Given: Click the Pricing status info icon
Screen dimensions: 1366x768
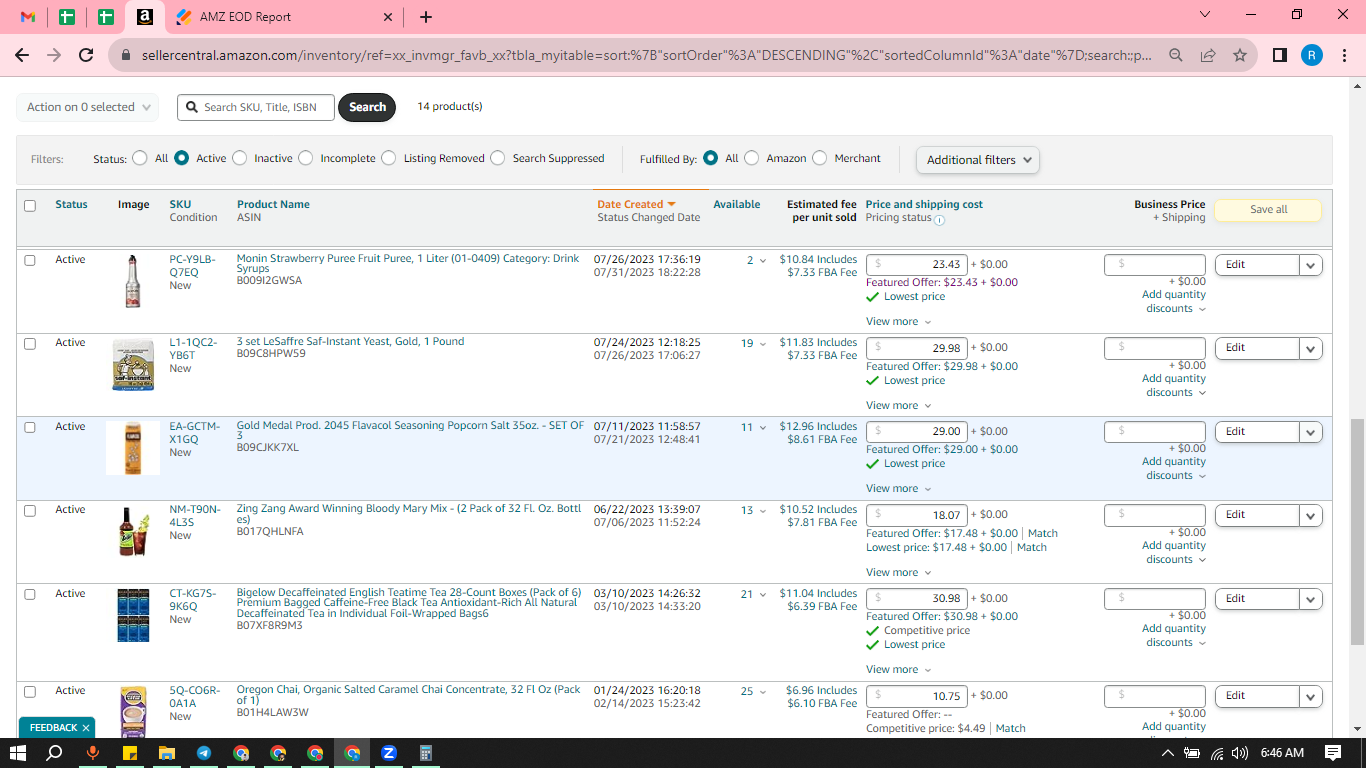Looking at the screenshot, I should point(939,219).
